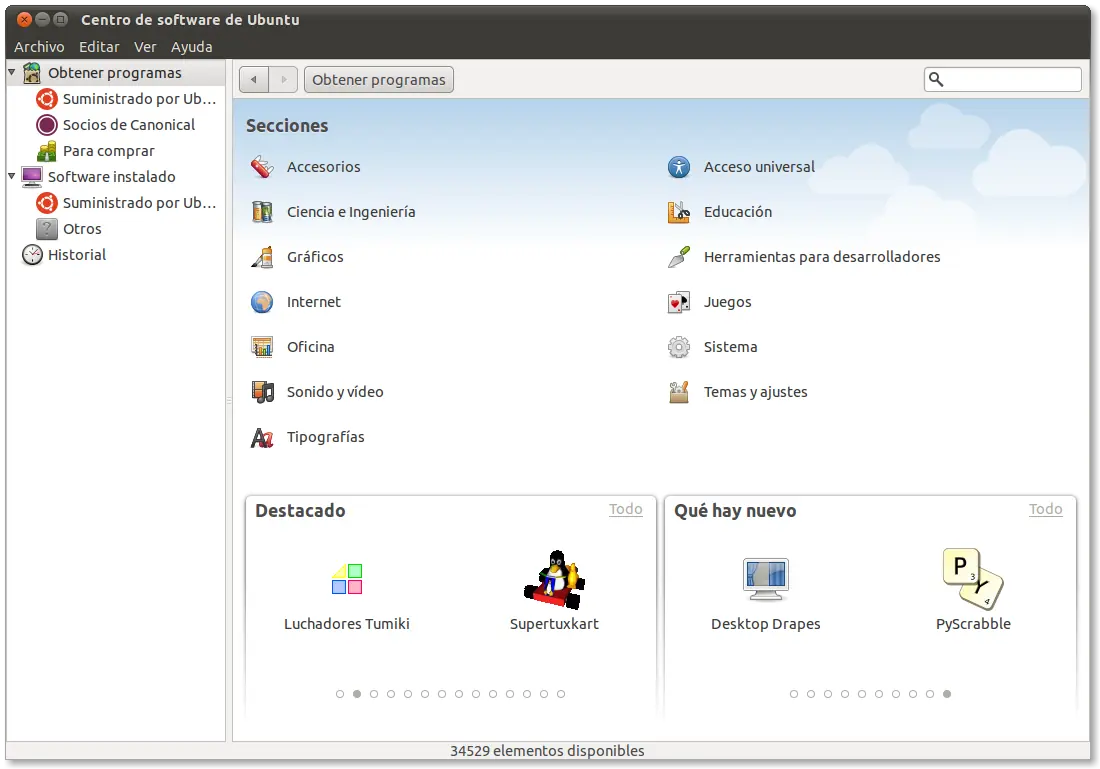Click Todo link in Destacado panel
The width and height of the screenshot is (1100, 769).
(626, 509)
